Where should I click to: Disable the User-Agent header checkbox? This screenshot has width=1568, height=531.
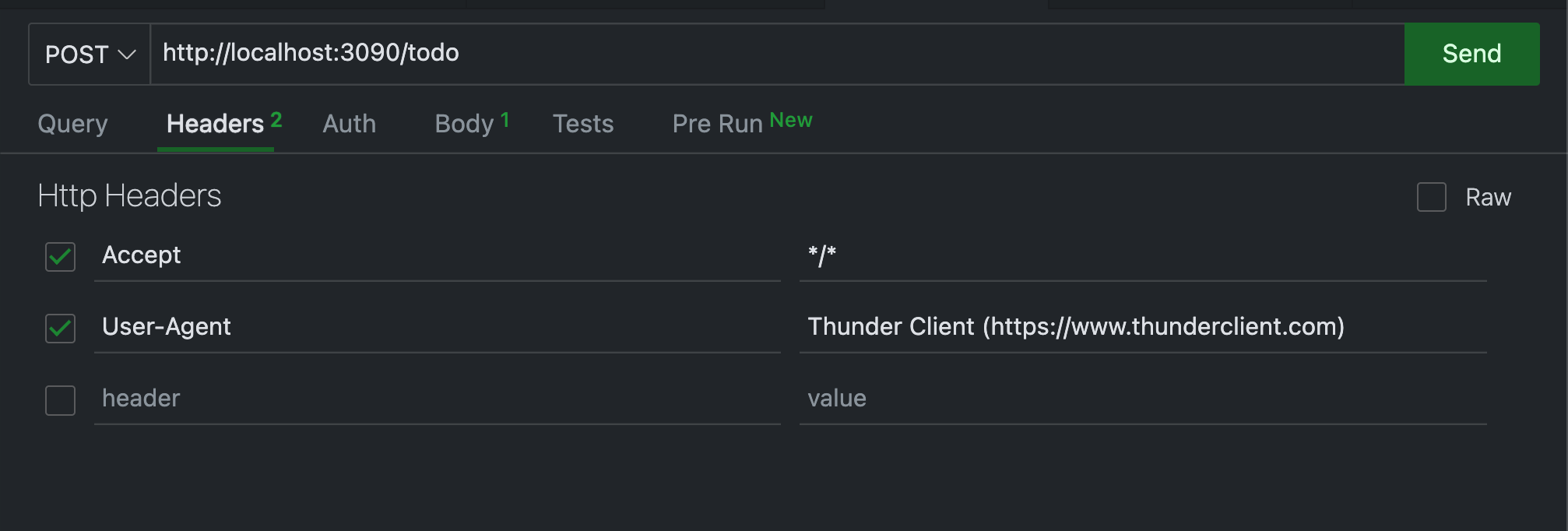pos(60,328)
